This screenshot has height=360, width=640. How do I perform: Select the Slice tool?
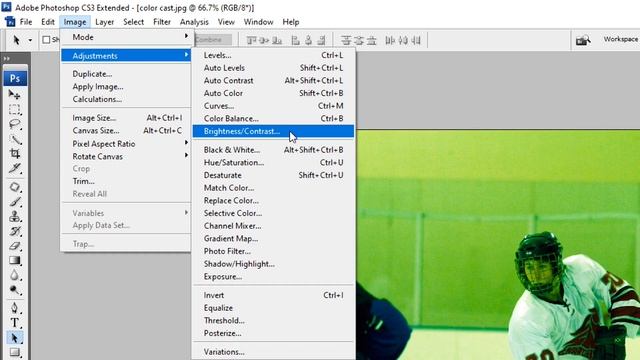click(14, 168)
